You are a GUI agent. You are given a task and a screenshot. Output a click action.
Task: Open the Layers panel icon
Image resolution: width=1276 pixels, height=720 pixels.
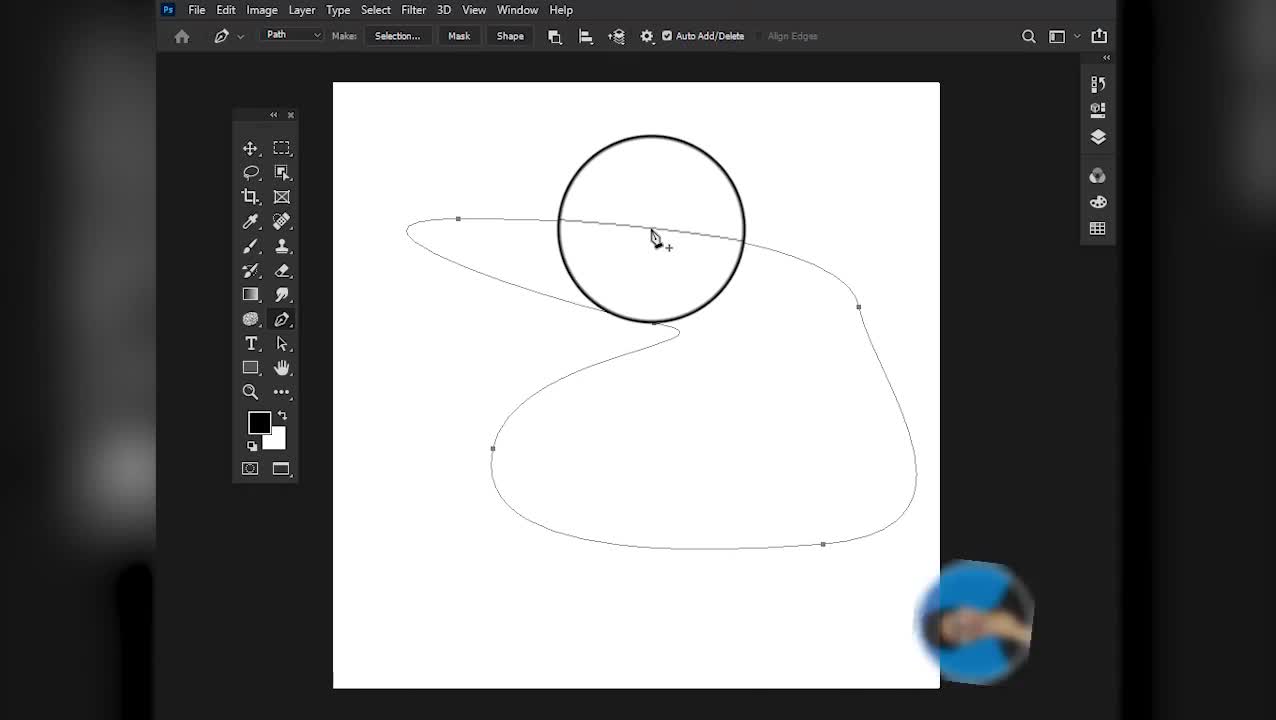1097,137
